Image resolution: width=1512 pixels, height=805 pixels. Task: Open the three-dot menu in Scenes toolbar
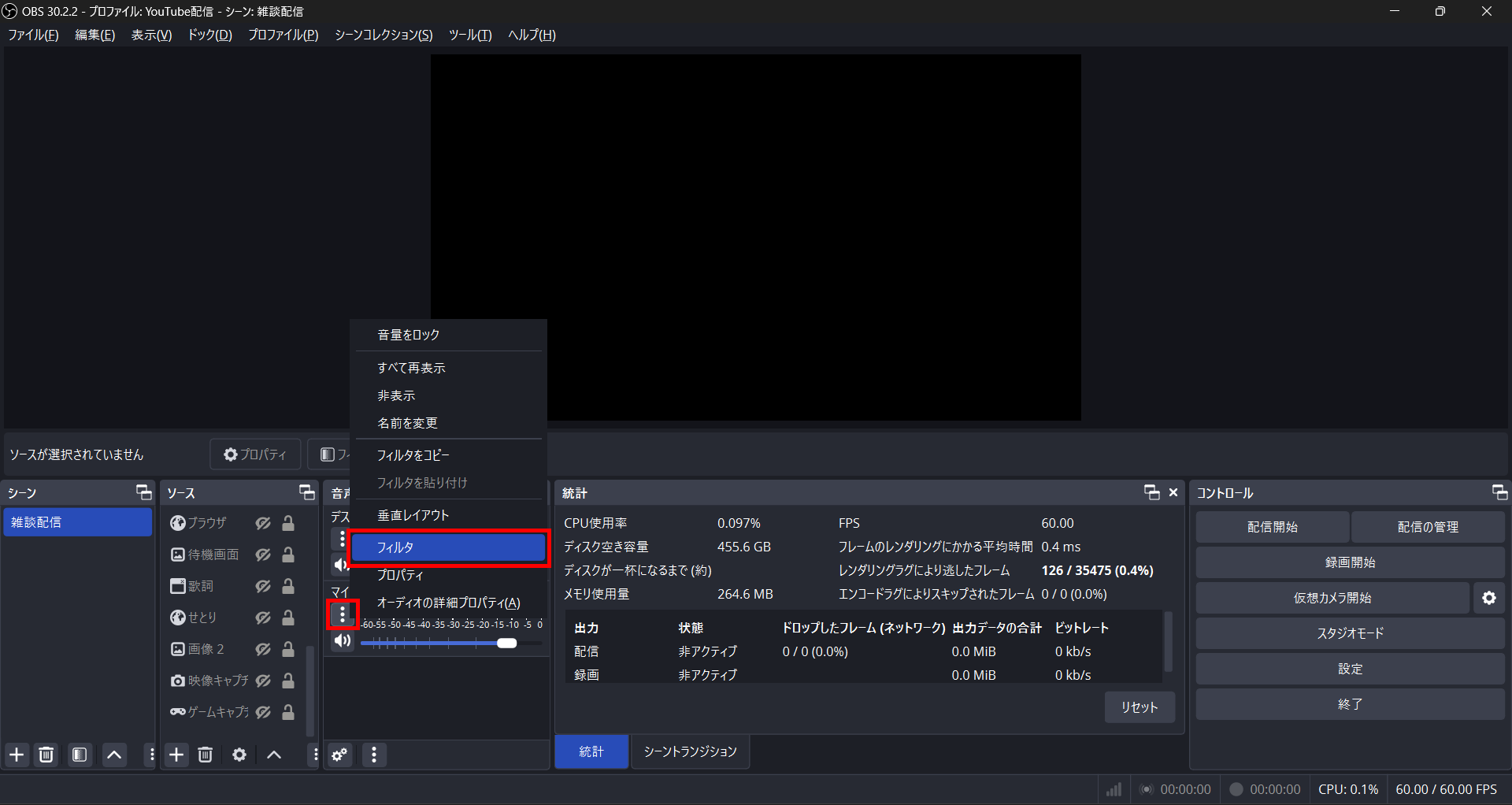(x=151, y=755)
